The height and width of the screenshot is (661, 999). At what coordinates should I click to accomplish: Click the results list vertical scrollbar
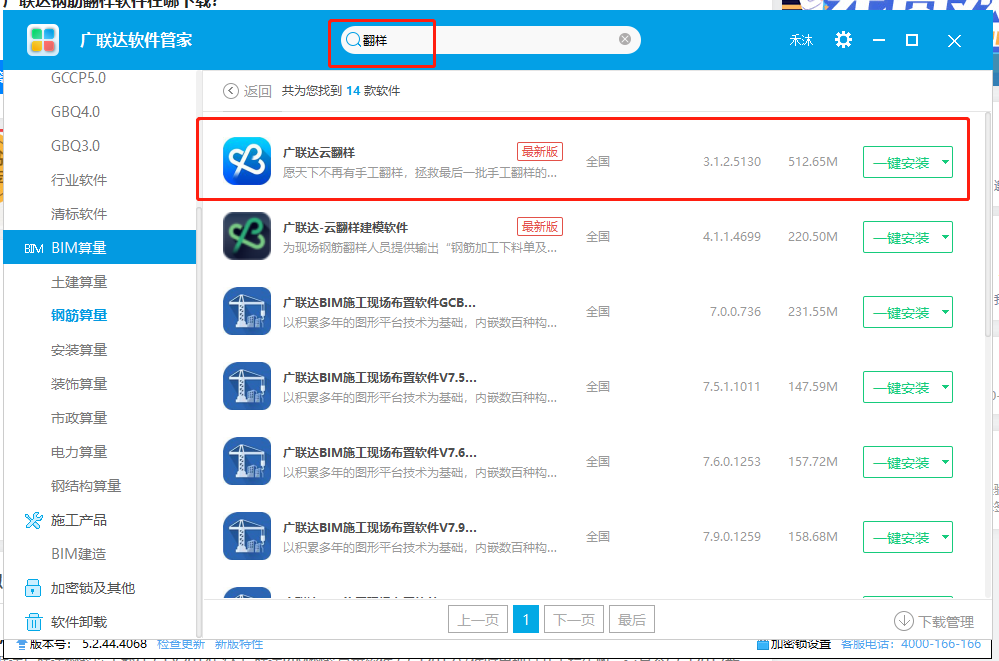tap(988, 223)
